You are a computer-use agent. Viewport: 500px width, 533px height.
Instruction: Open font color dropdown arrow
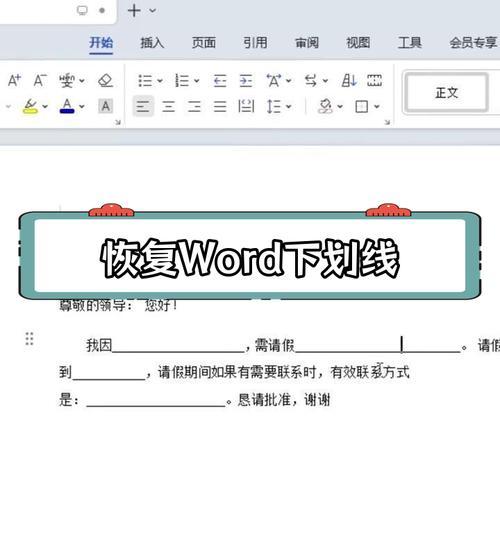(x=82, y=107)
